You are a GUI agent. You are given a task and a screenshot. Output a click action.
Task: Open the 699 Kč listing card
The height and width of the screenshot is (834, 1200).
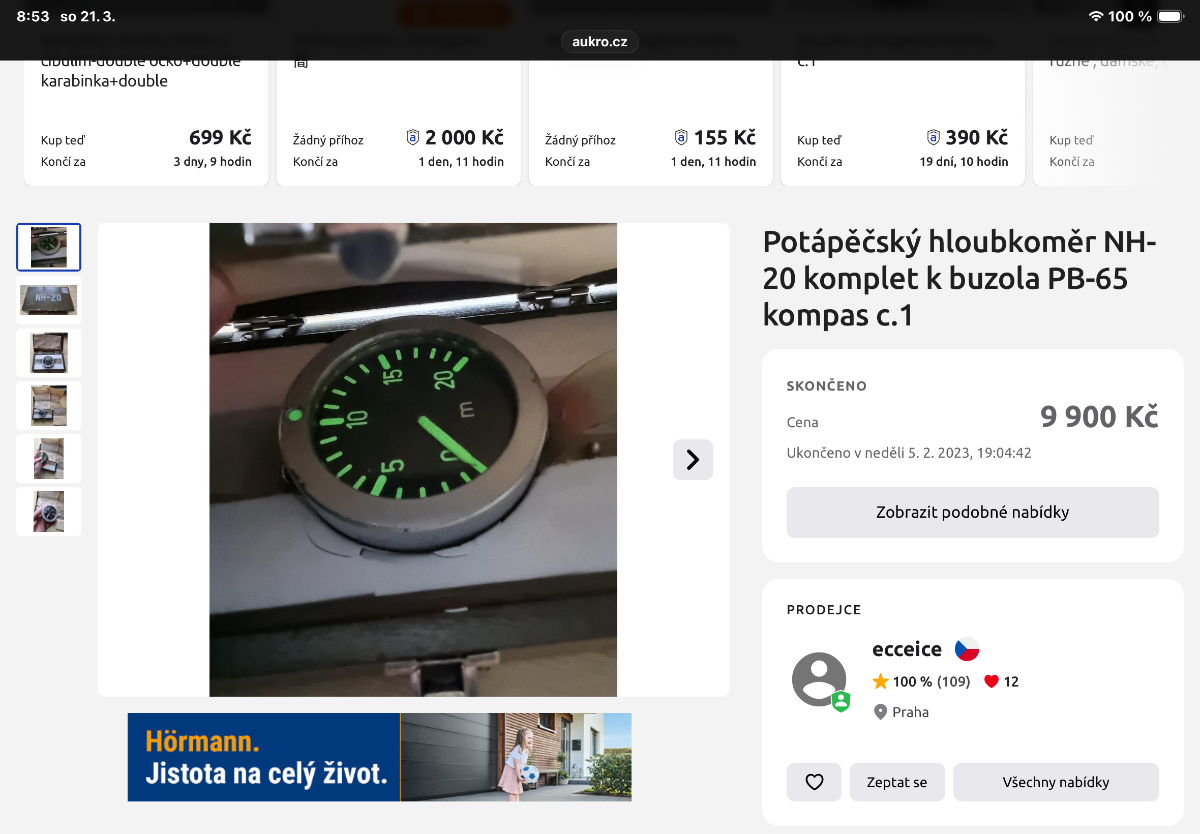pos(146,120)
